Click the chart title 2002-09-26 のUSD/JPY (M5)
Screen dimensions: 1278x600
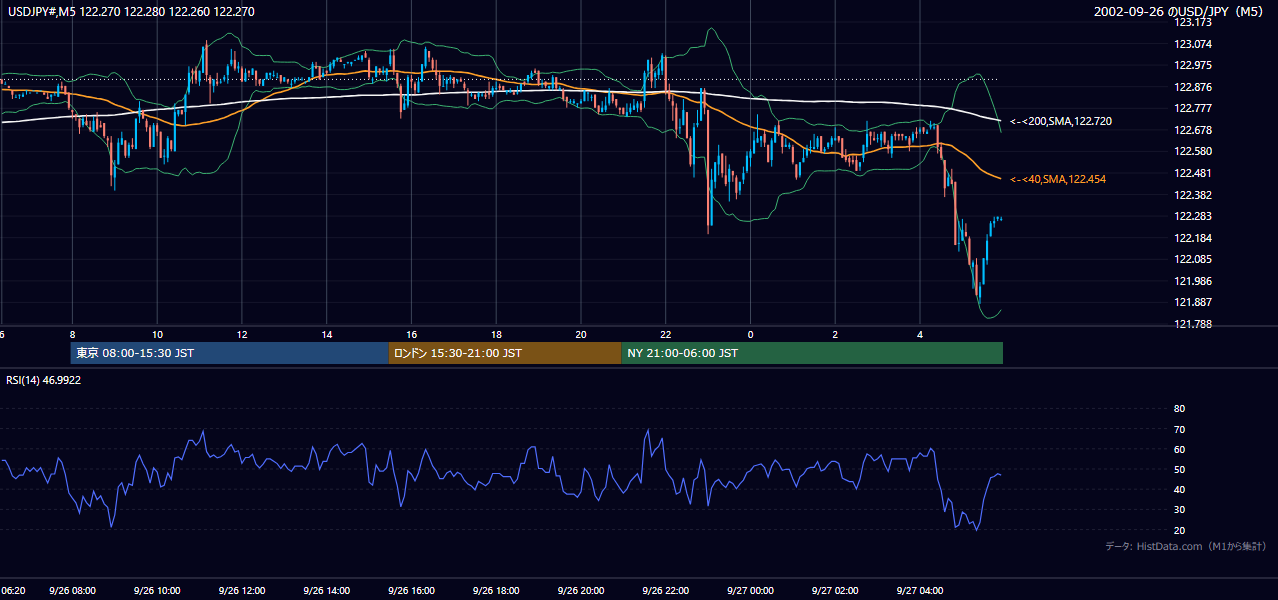(x=1180, y=12)
